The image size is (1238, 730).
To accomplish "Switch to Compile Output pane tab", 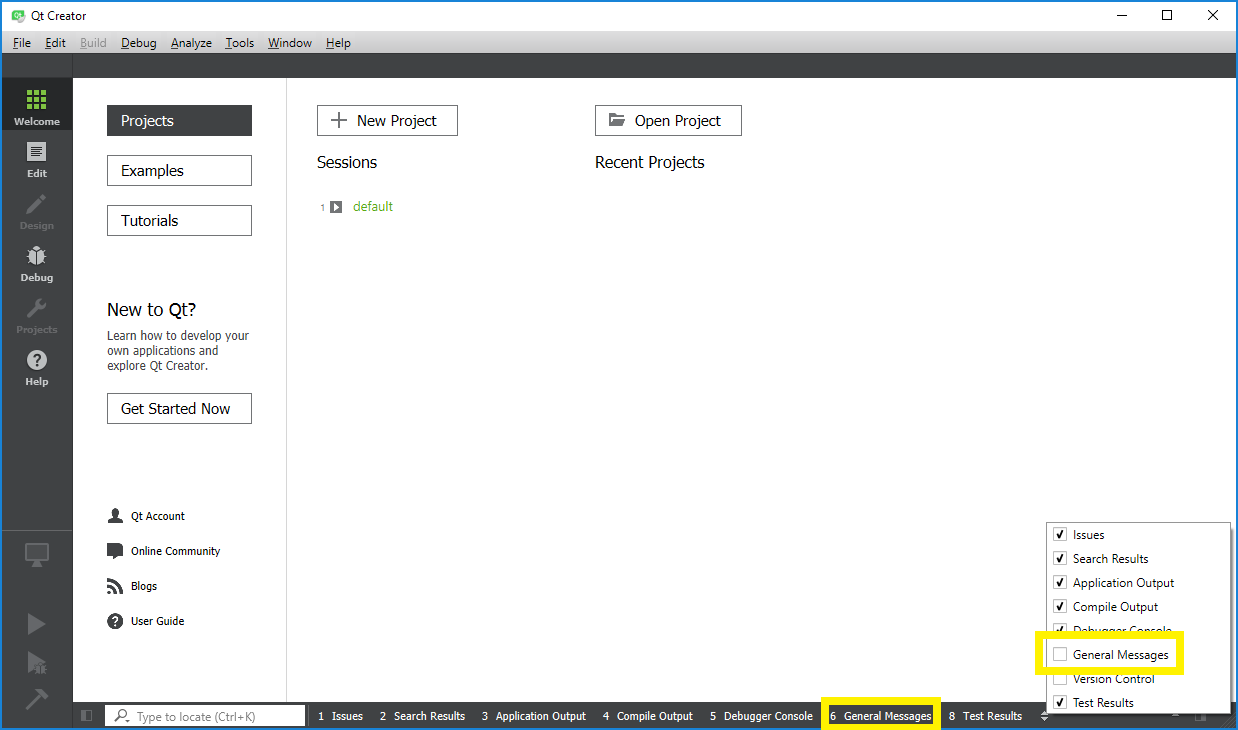I will pyautogui.click(x=647, y=716).
